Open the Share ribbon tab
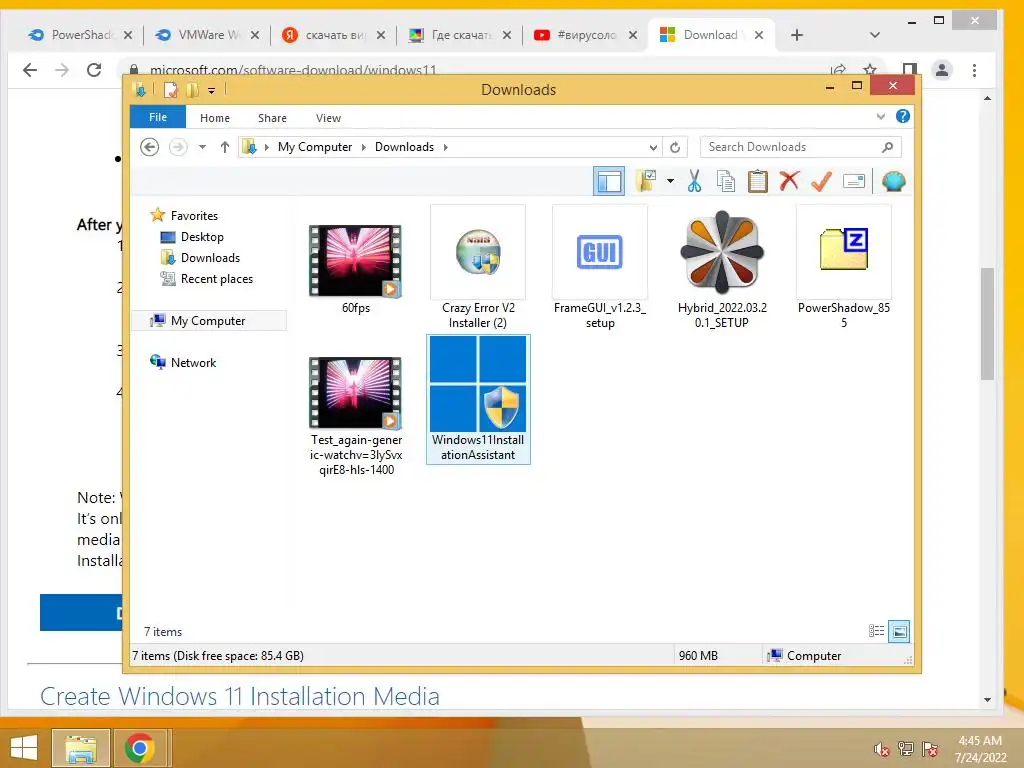The width and height of the screenshot is (1024, 768). tap(272, 118)
